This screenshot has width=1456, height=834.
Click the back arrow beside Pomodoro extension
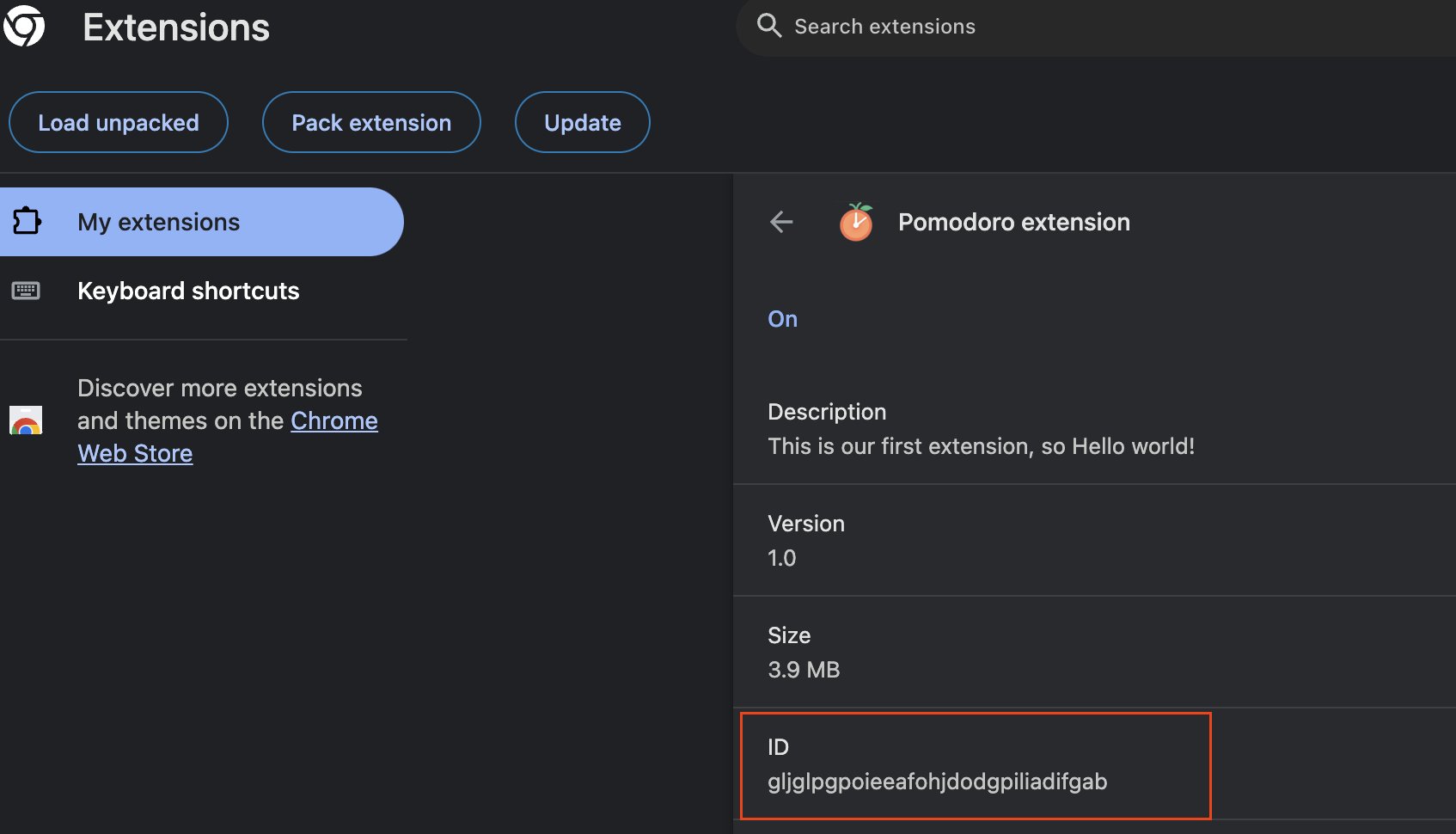[781, 222]
